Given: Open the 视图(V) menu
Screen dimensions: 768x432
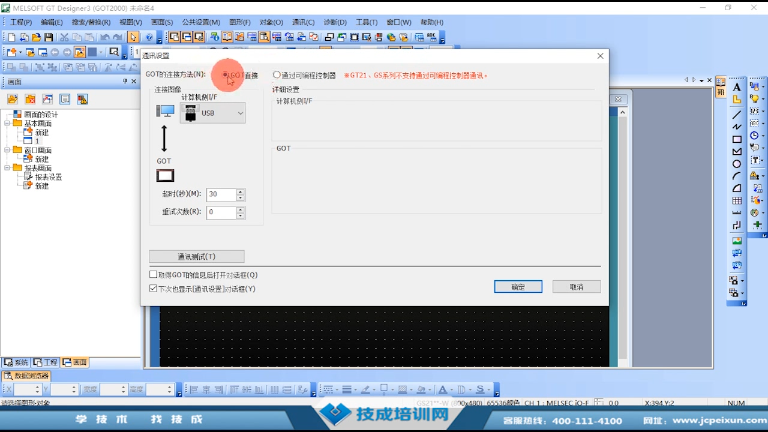Looking at the screenshot, I should [x=131, y=22].
